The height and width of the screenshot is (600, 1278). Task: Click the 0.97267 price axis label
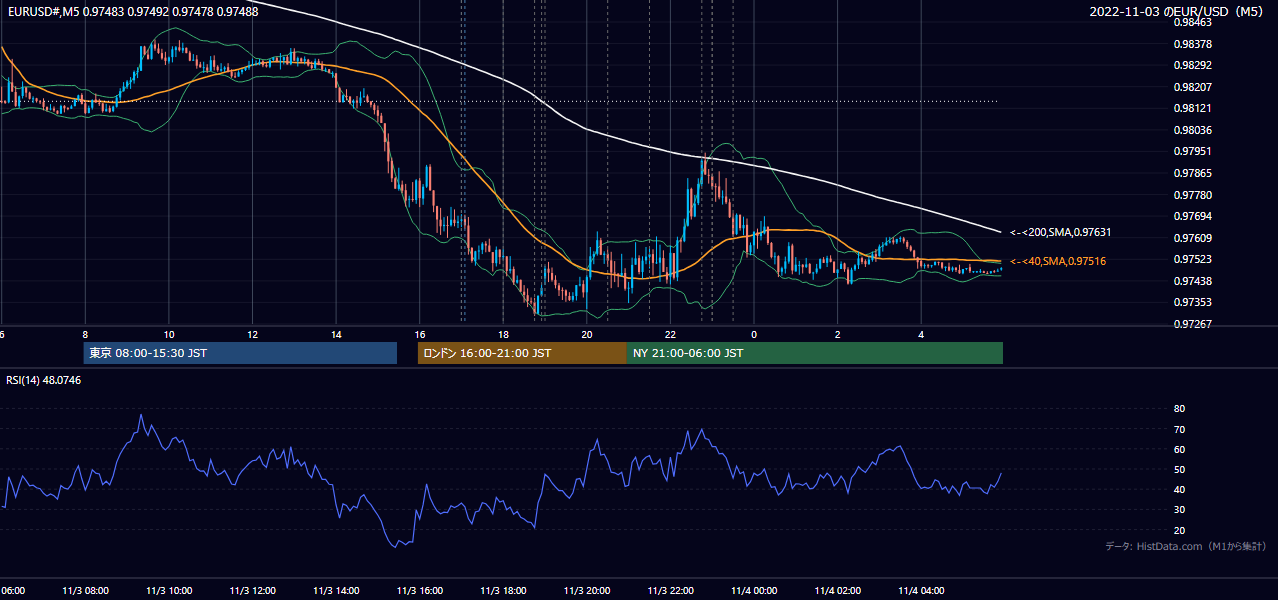click(1192, 324)
